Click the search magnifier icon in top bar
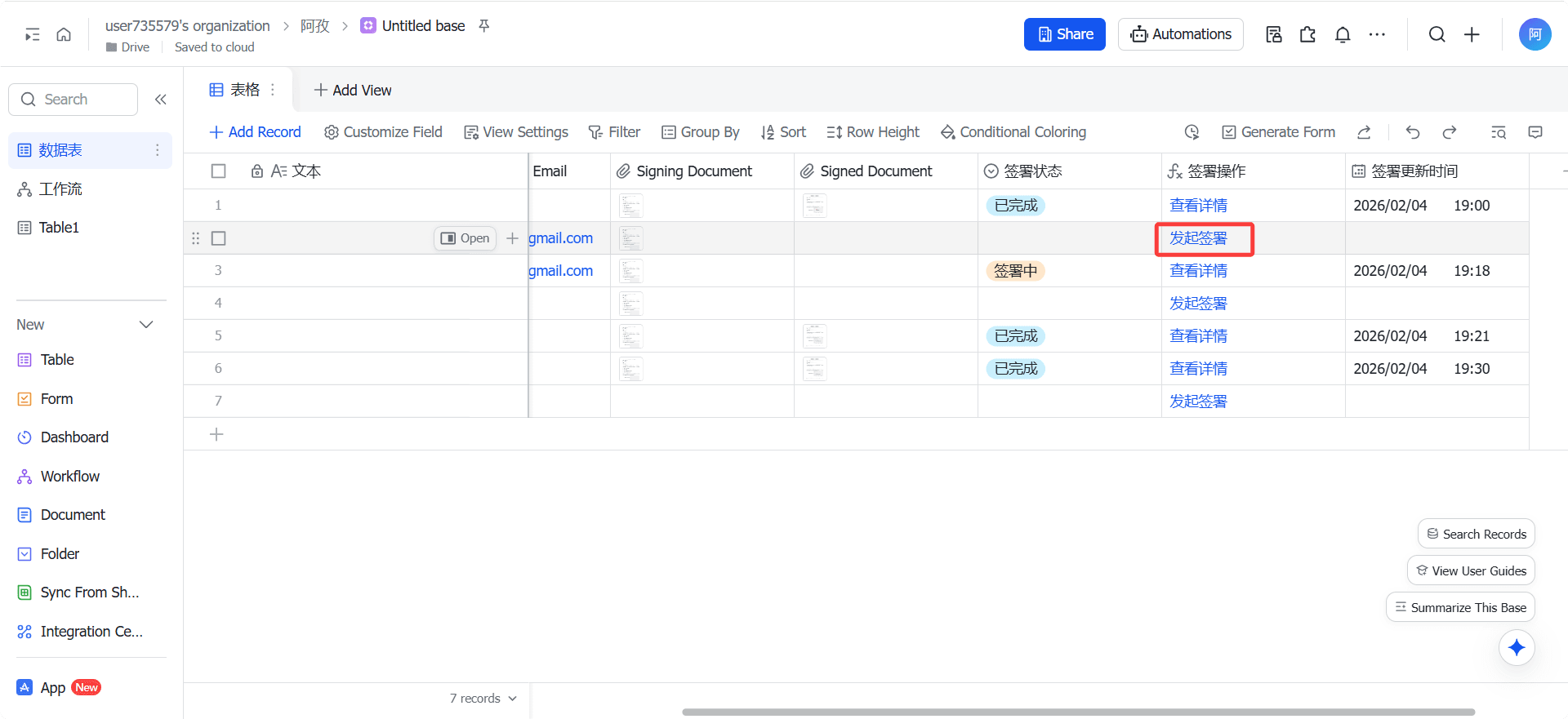The height and width of the screenshot is (719, 1568). (x=1437, y=34)
